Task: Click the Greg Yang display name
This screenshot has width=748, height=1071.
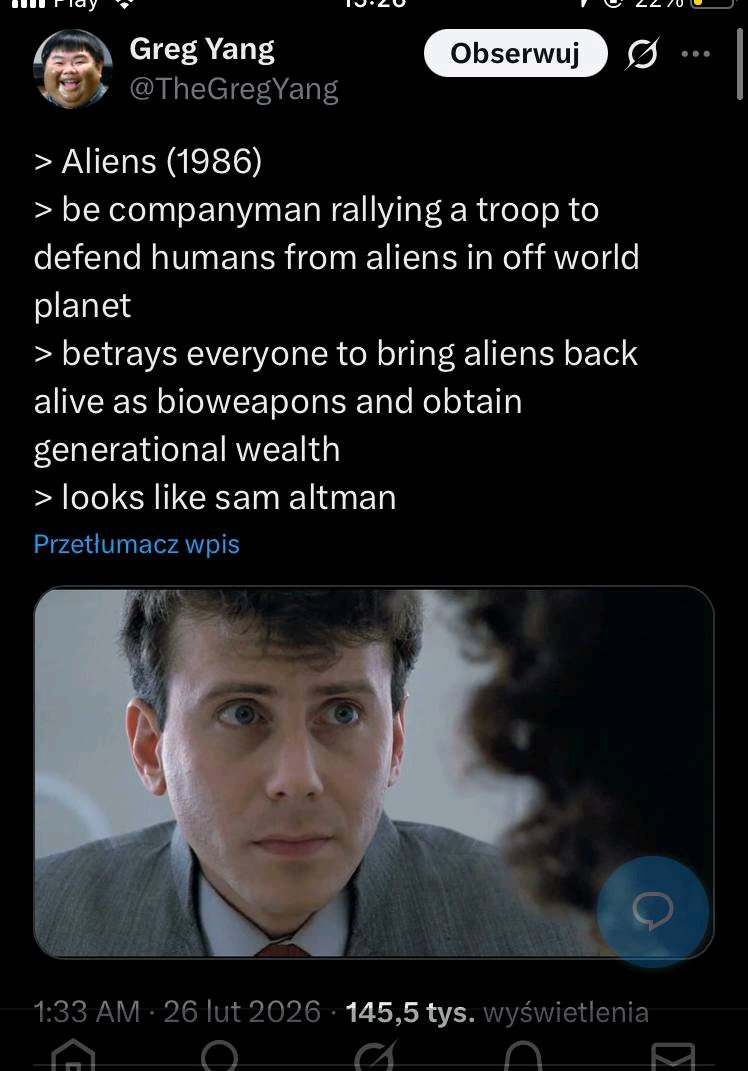Action: [x=202, y=50]
